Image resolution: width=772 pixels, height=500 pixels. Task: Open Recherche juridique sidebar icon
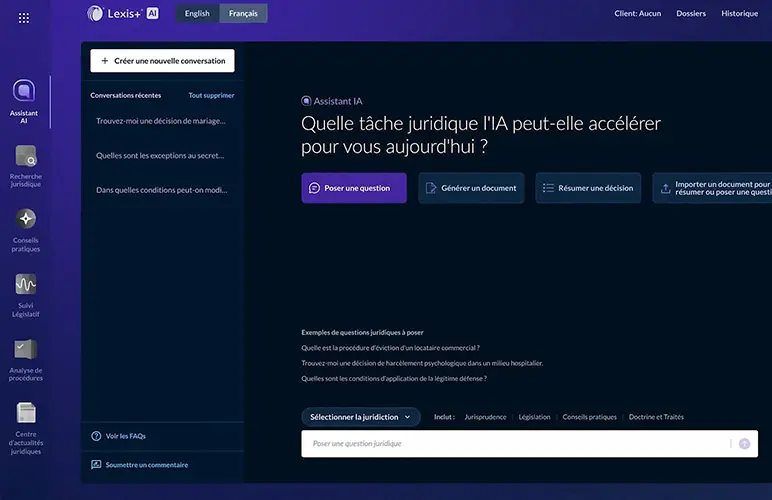coord(26,156)
